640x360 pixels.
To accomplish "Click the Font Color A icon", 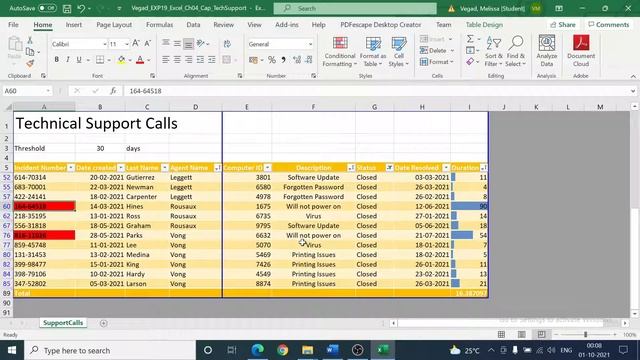I will (140, 60).
